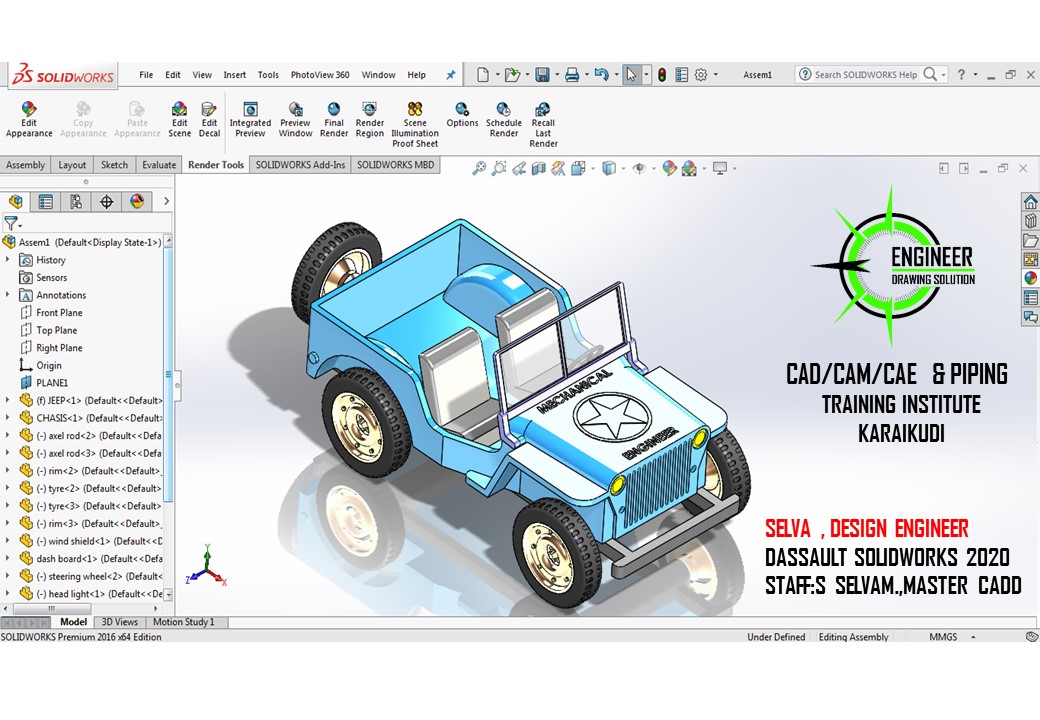
Task: Start the Final Render
Action: click(x=334, y=119)
